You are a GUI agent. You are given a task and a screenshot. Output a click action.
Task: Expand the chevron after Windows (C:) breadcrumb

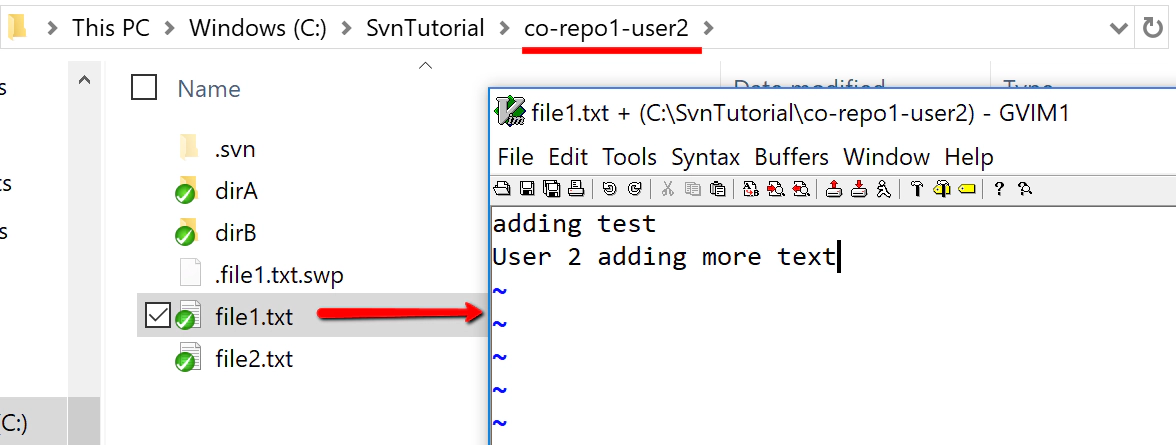(x=346, y=29)
